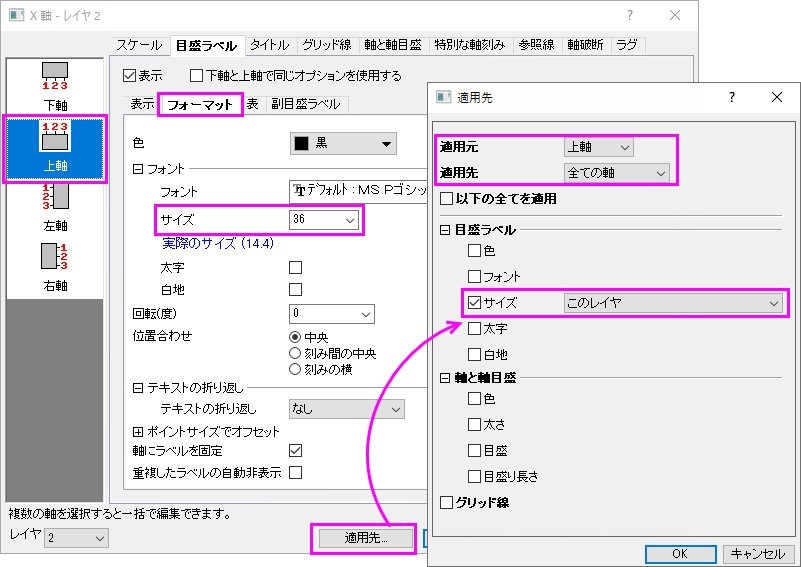
Task: Switch to the 参照線 tab
Action: 536,45
